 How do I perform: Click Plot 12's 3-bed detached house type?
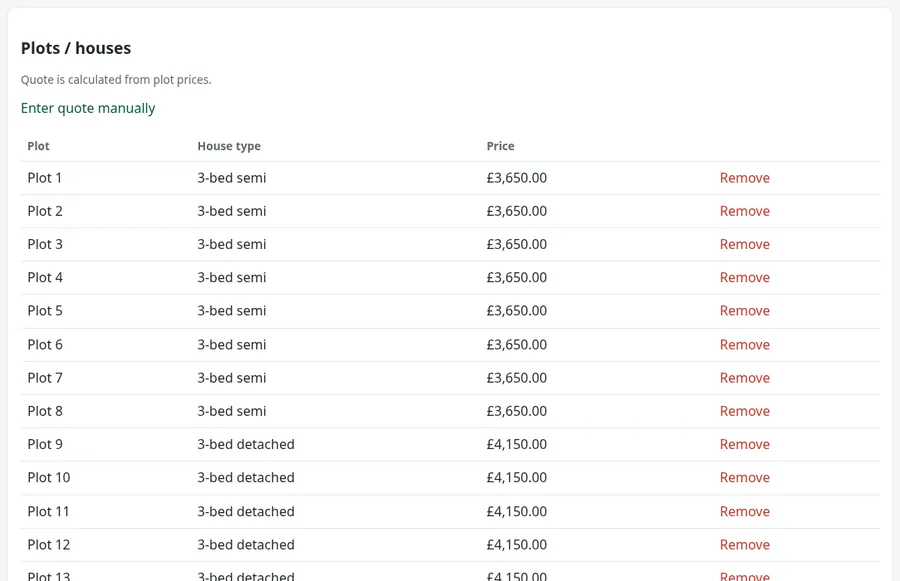[x=246, y=545]
